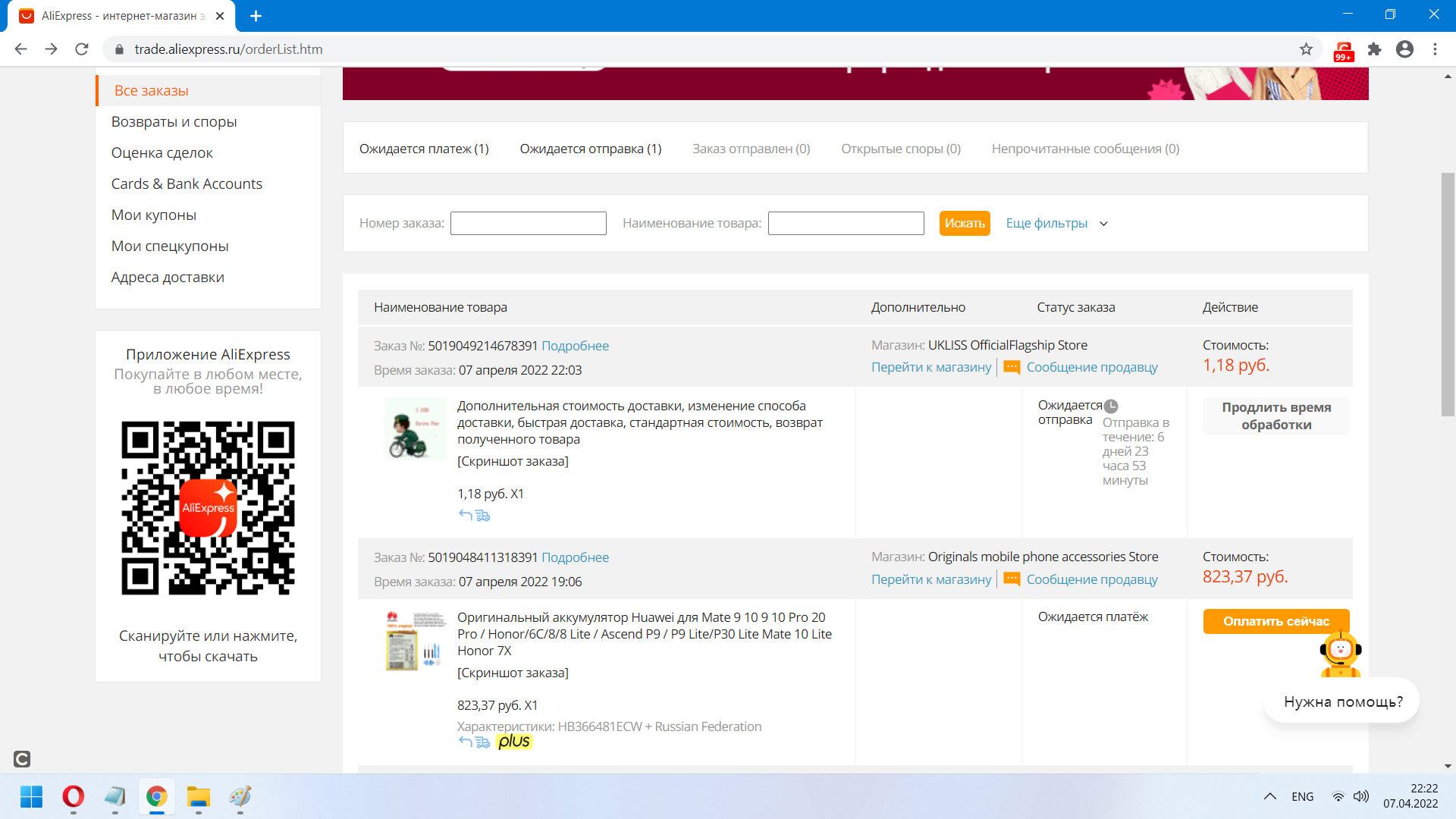Screen dimensions: 1456x819
Task: Open the Chrome profile avatar
Action: click(x=1404, y=49)
